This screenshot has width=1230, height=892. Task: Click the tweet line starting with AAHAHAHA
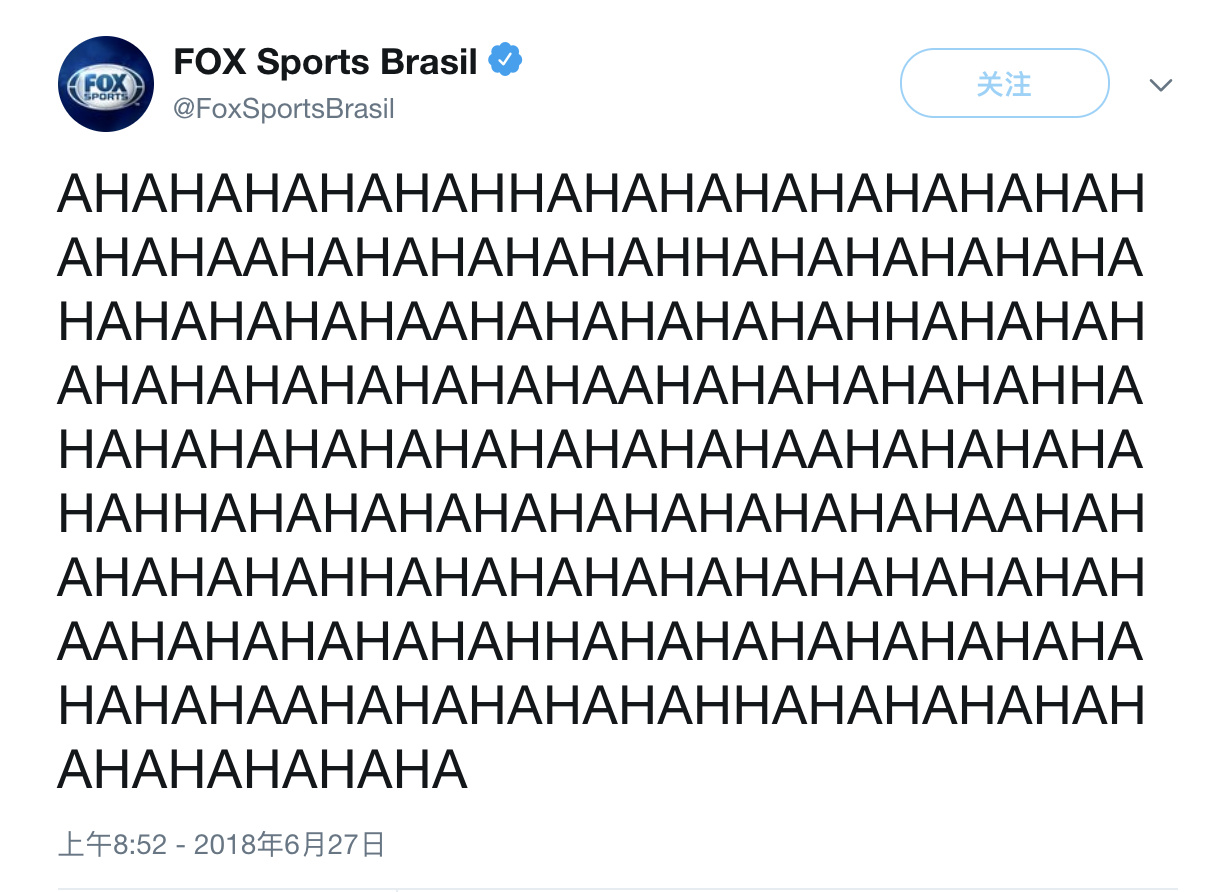tap(600, 642)
